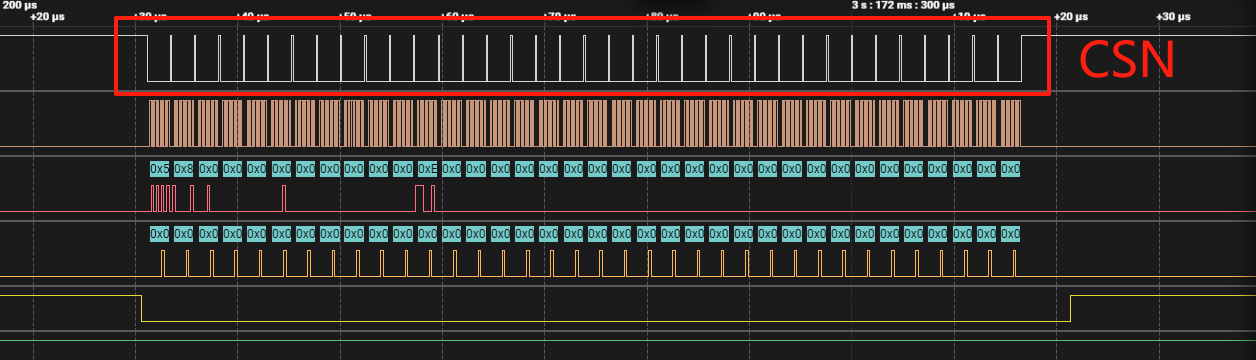Screen dimensions: 1256x360
Task: Click the 200 µs label in top-left corner
Action: coord(18,5)
